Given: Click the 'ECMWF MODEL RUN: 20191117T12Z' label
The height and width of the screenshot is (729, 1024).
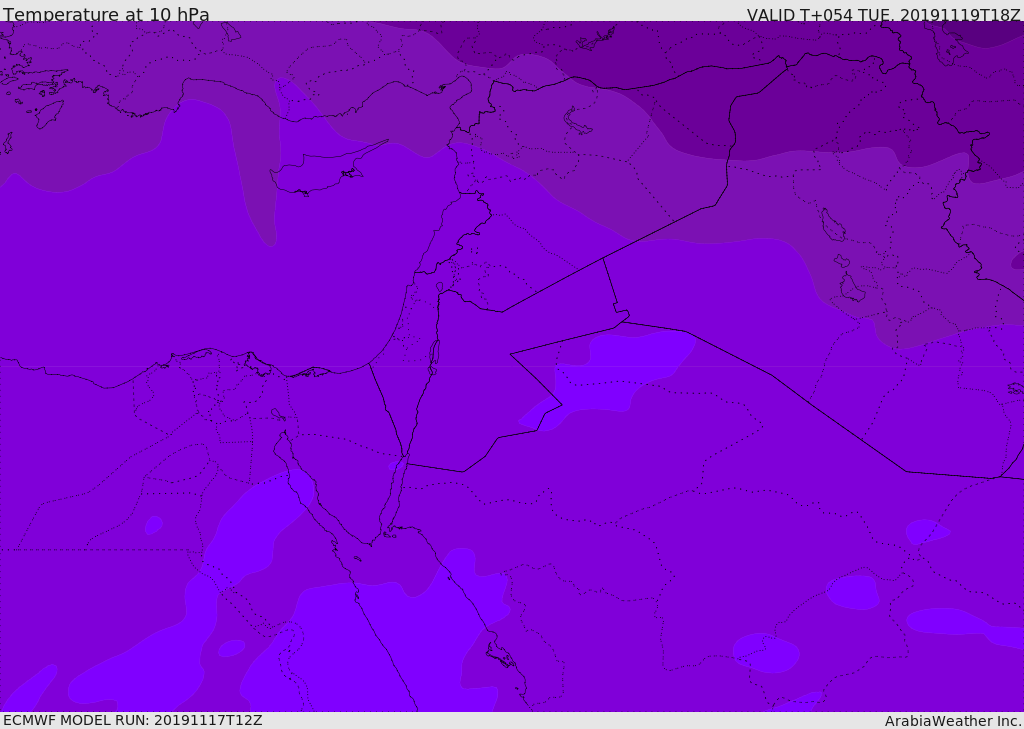Looking at the screenshot, I should click(133, 720).
